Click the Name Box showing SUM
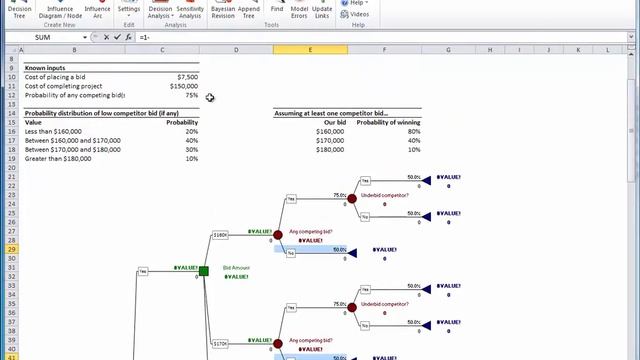Viewport: 640px width, 360px height. coord(43,37)
